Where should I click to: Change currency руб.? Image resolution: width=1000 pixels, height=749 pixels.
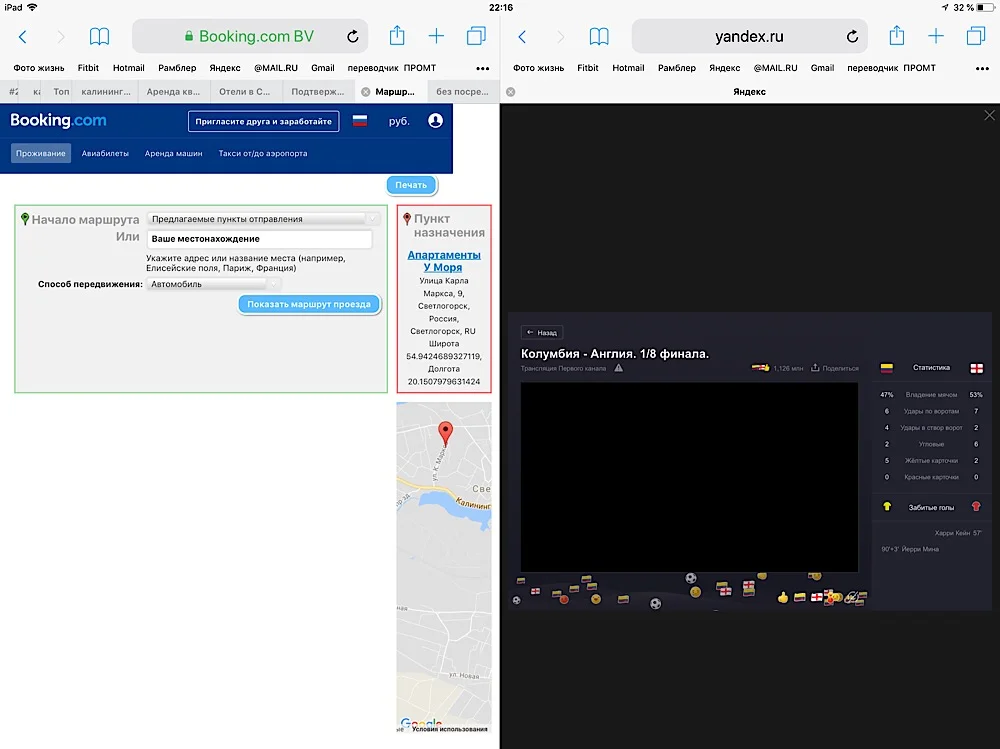[x=399, y=121]
